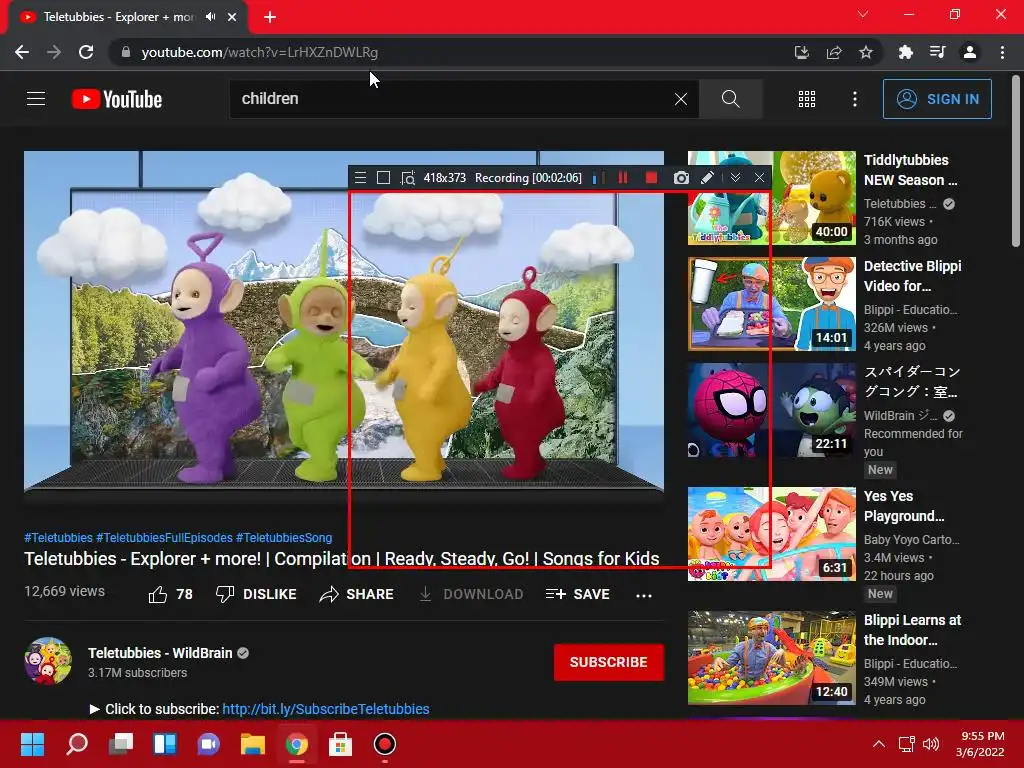The width and height of the screenshot is (1024, 768).
Task: Open the Yes Yes Playground title
Action: click(904, 506)
